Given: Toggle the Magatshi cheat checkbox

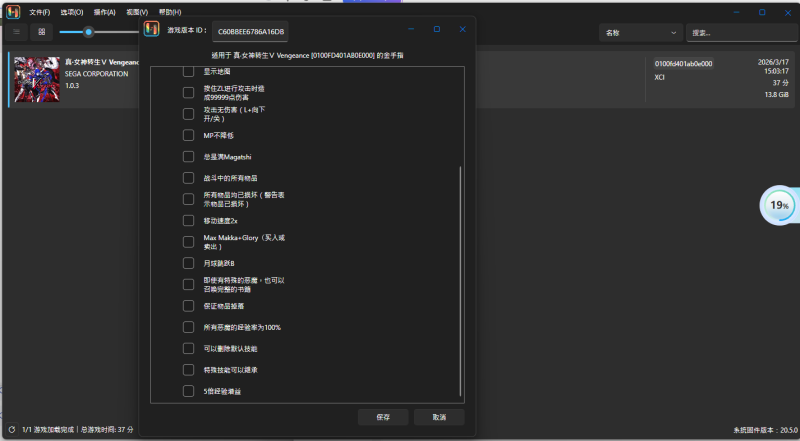Looking at the screenshot, I should tap(188, 157).
